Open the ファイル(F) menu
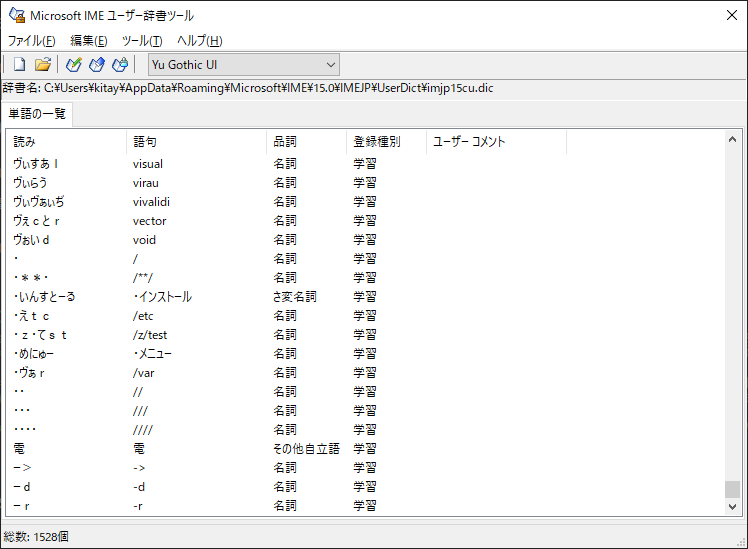 31,41
